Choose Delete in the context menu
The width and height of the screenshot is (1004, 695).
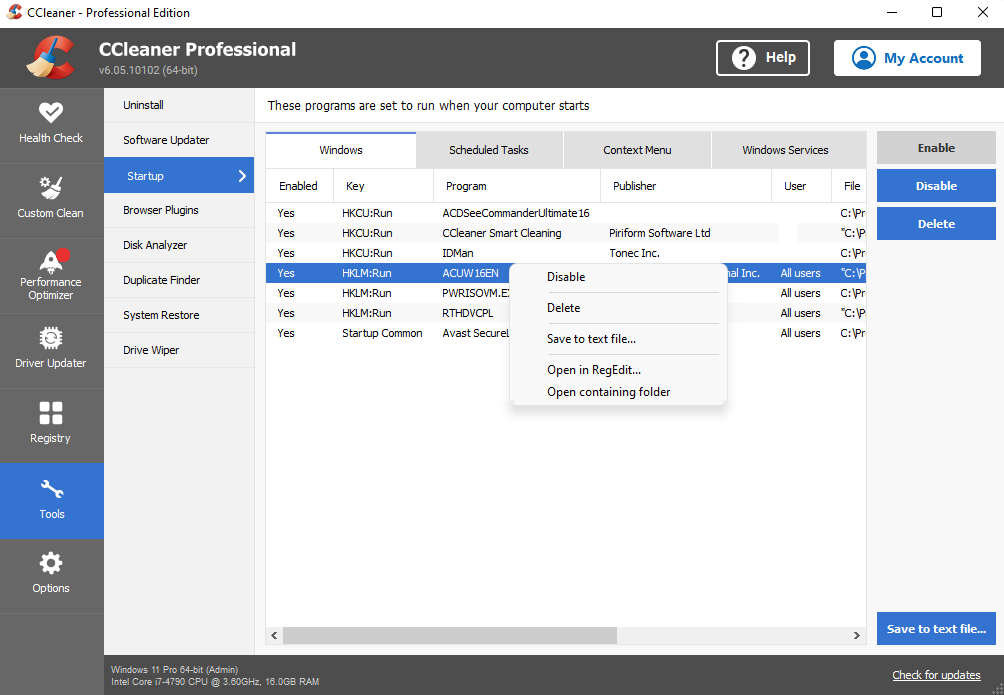[619, 307]
